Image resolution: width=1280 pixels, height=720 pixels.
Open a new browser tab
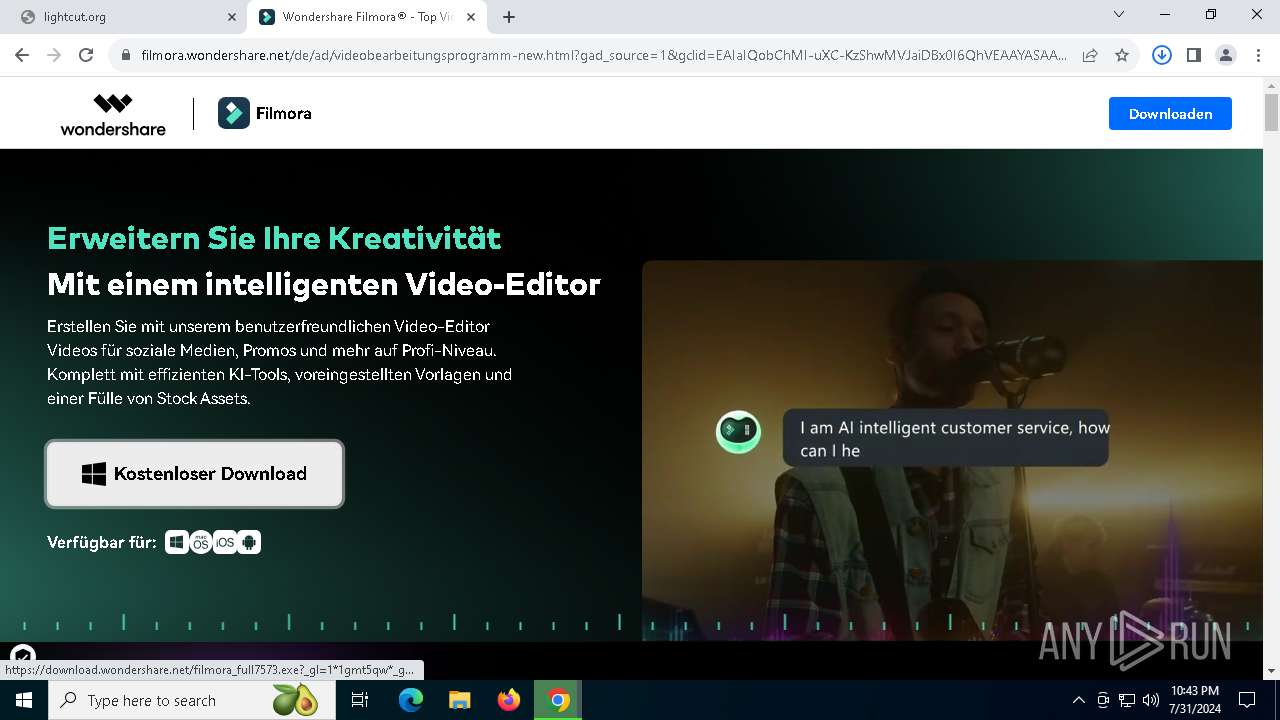click(x=509, y=17)
